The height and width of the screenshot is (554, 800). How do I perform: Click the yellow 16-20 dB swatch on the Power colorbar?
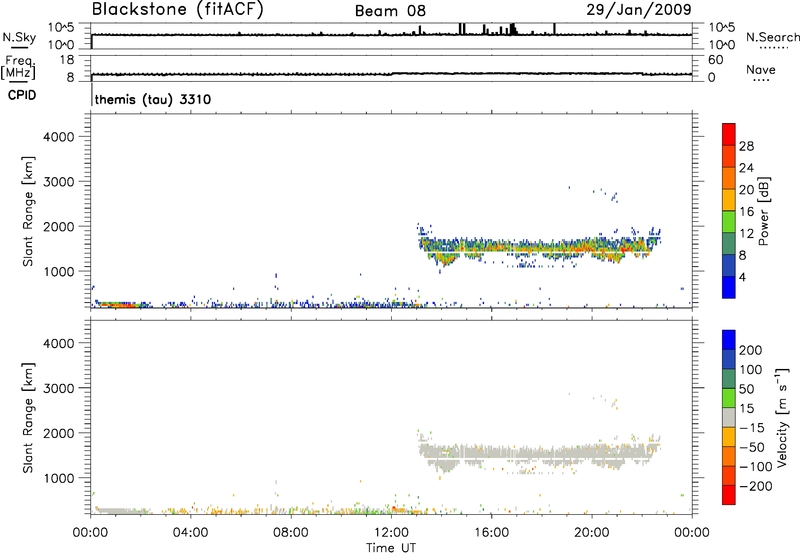pos(729,200)
